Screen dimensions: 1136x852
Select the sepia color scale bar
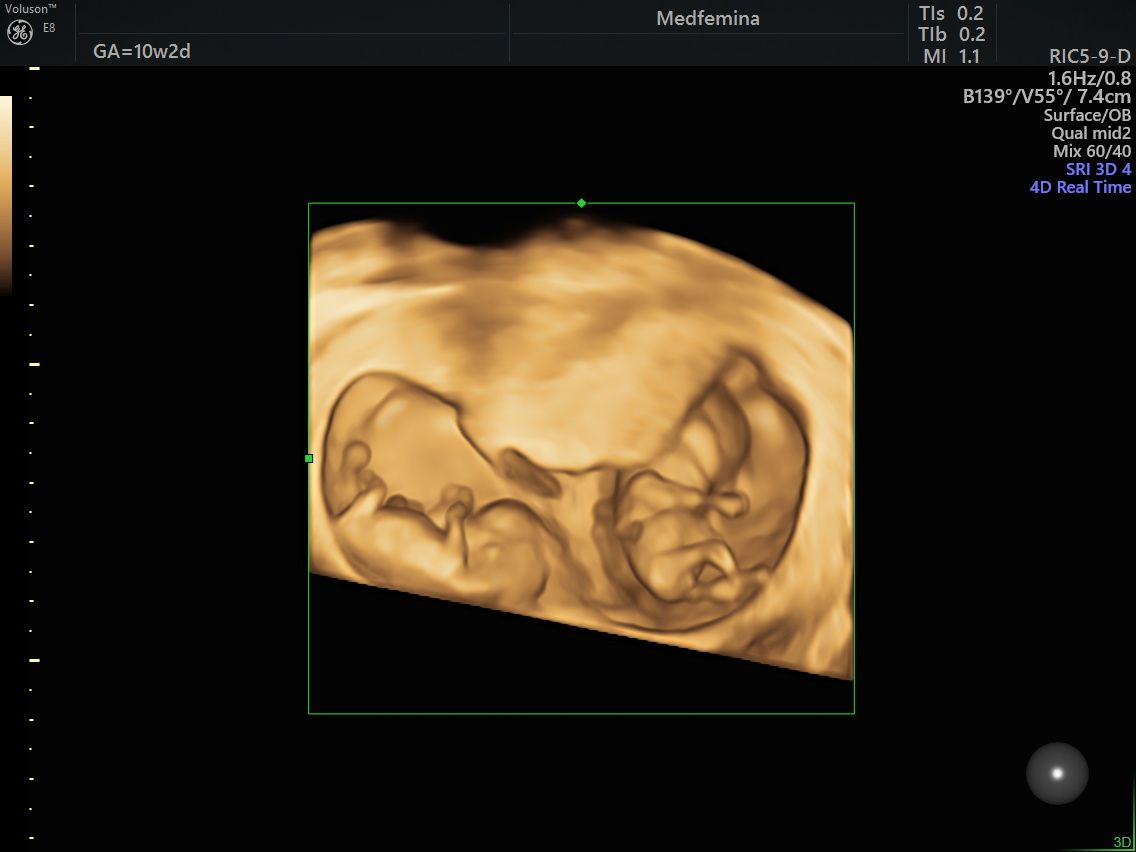pos(6,195)
